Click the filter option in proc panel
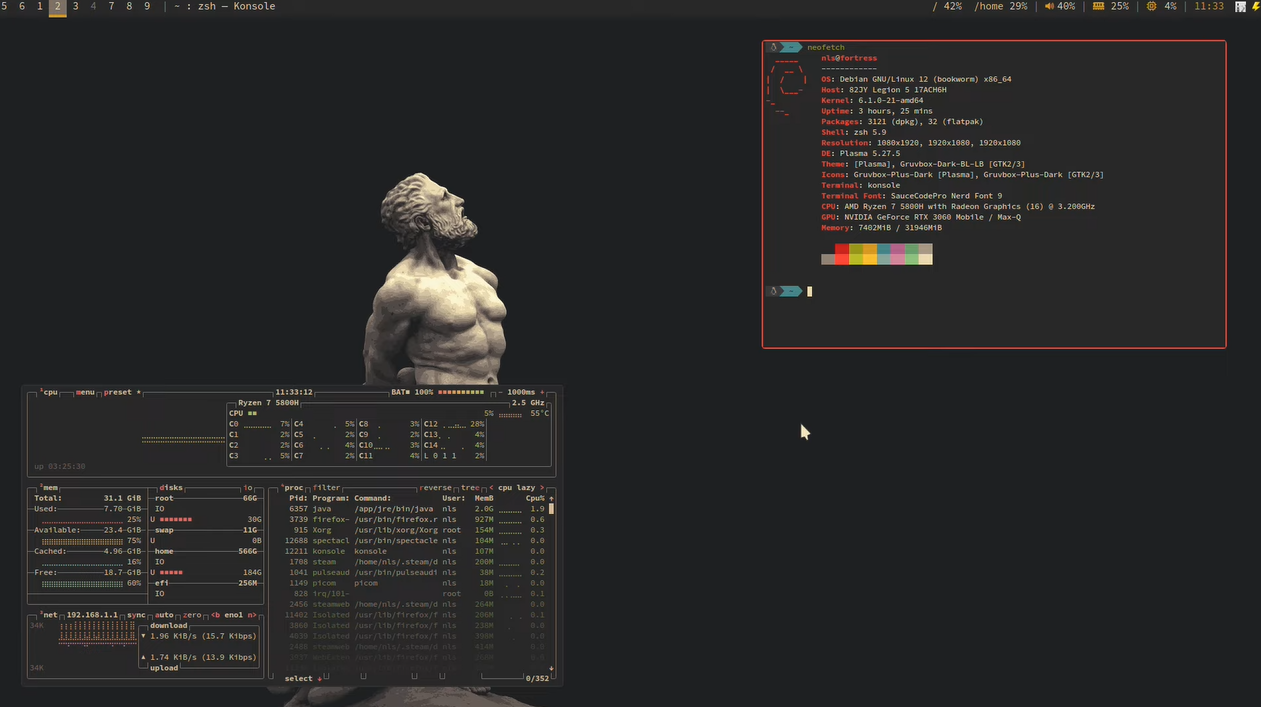This screenshot has width=1261, height=707. 326,488
